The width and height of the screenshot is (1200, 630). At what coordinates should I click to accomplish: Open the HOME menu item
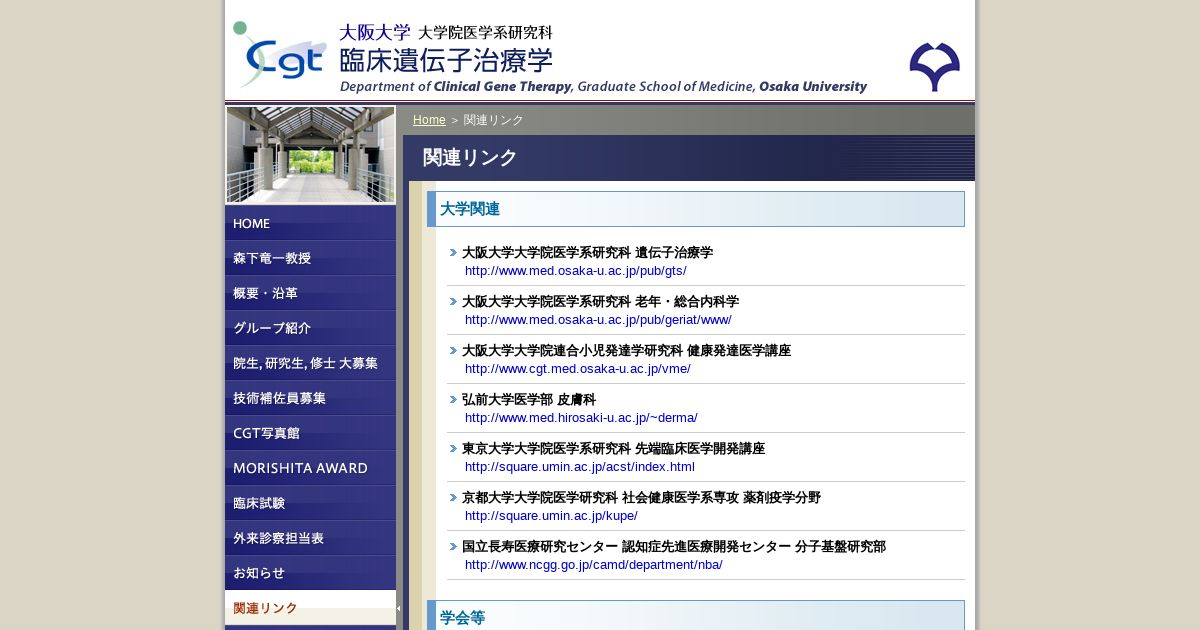[310, 223]
